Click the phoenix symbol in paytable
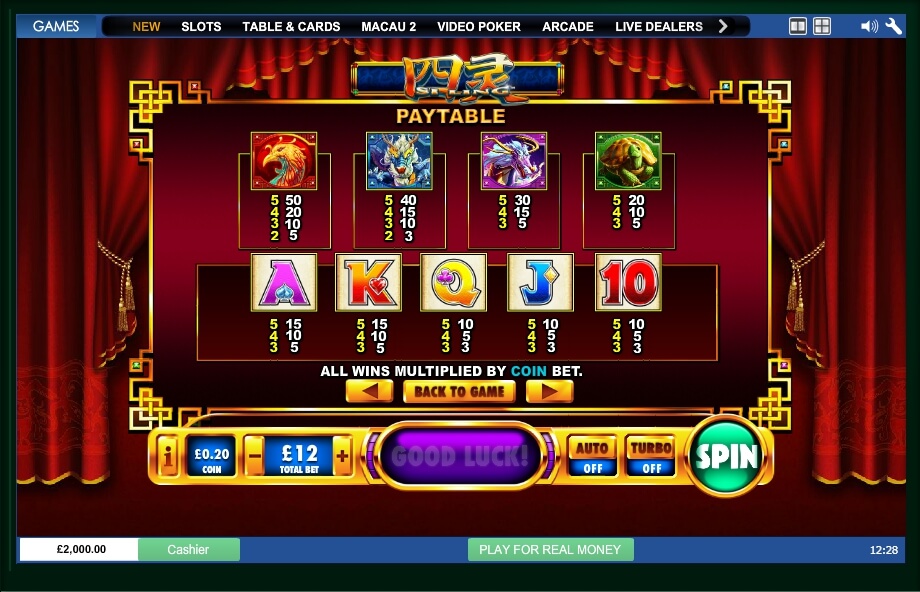 coord(284,161)
